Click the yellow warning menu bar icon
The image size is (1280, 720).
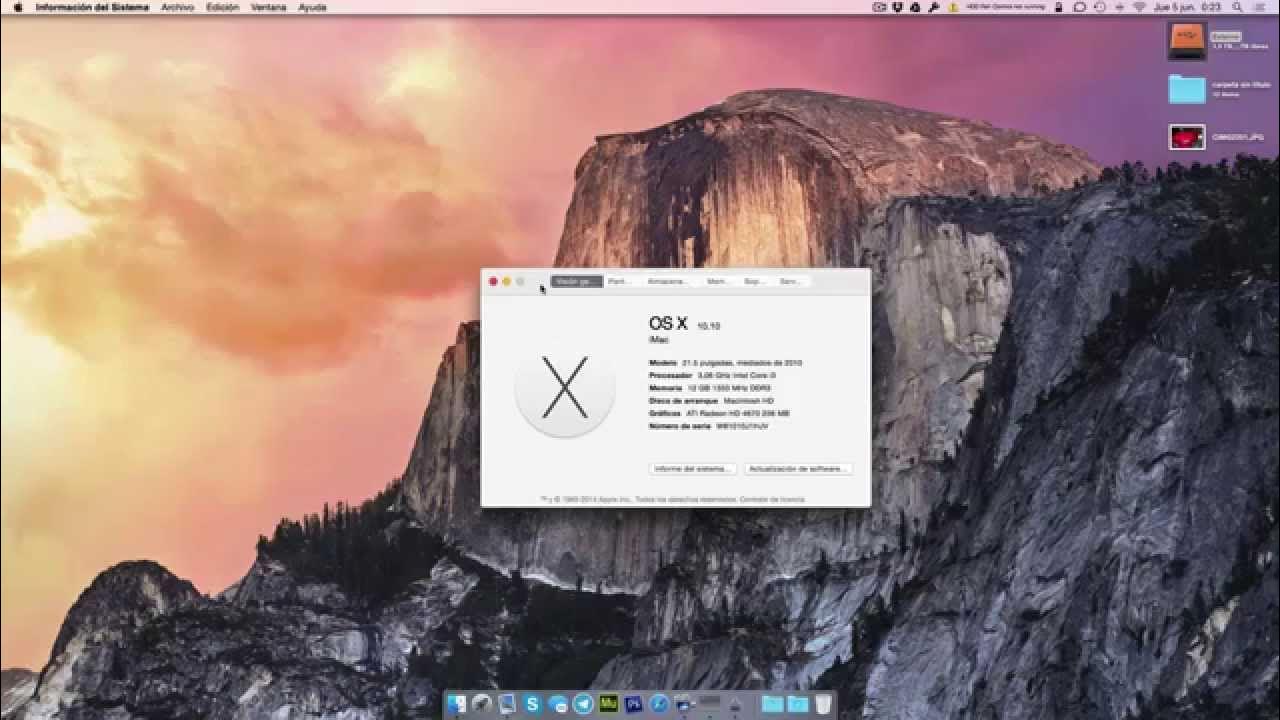953,7
